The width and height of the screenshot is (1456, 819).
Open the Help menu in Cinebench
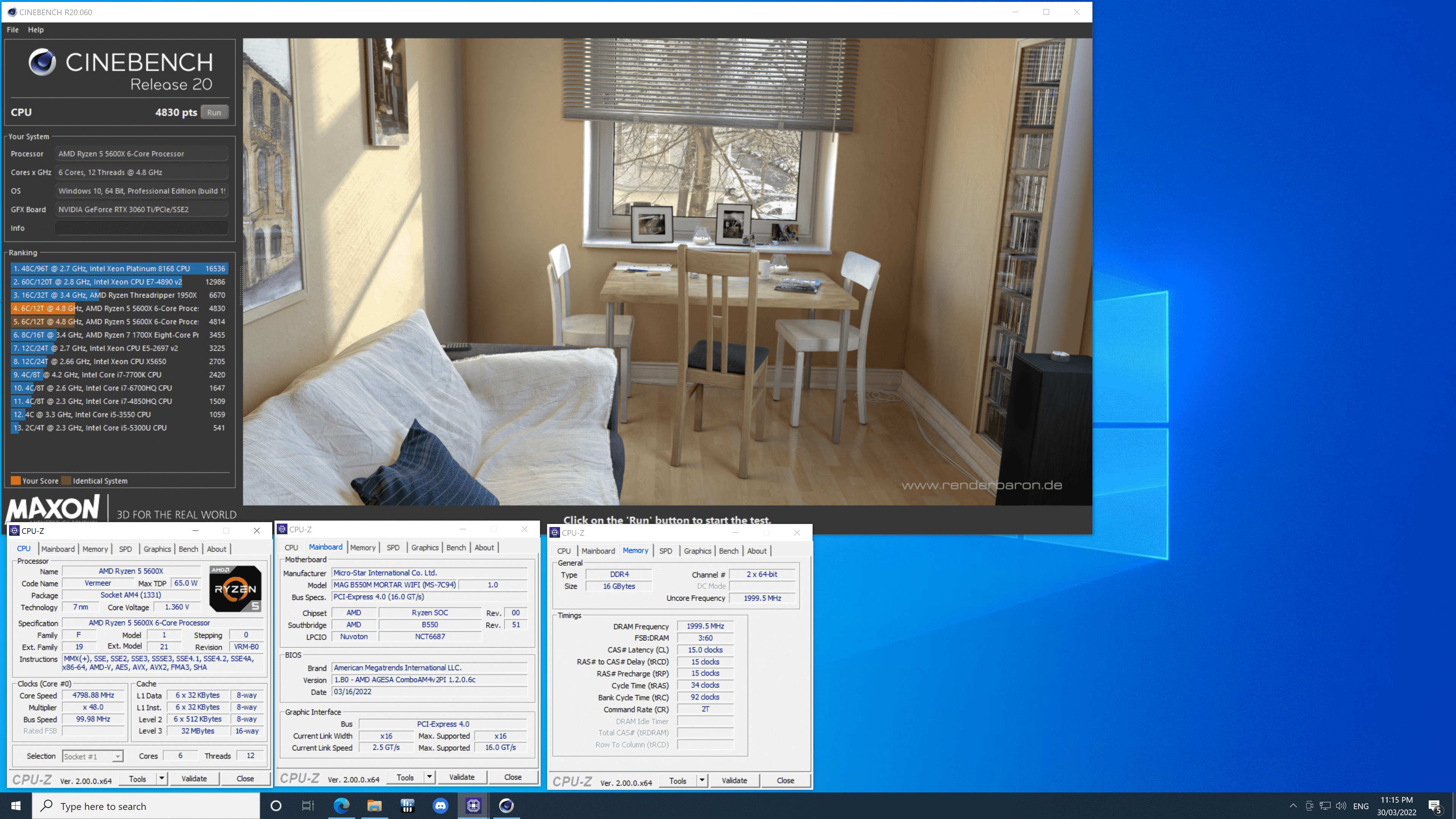36,30
